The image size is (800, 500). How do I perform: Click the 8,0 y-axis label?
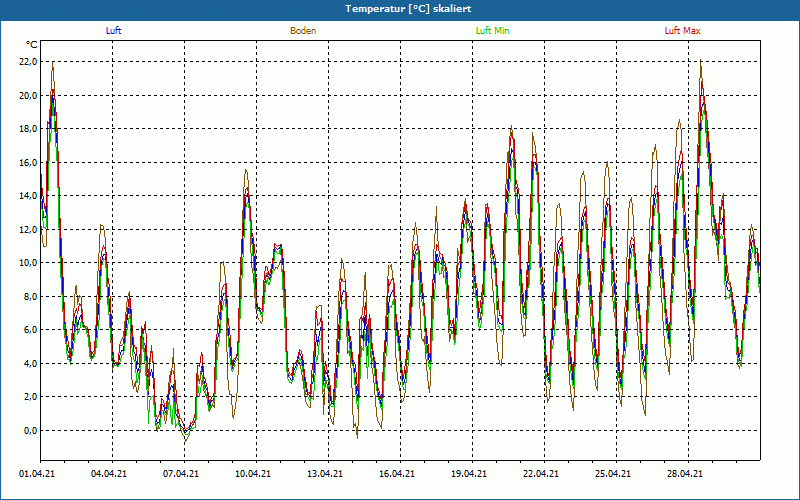click(30, 296)
